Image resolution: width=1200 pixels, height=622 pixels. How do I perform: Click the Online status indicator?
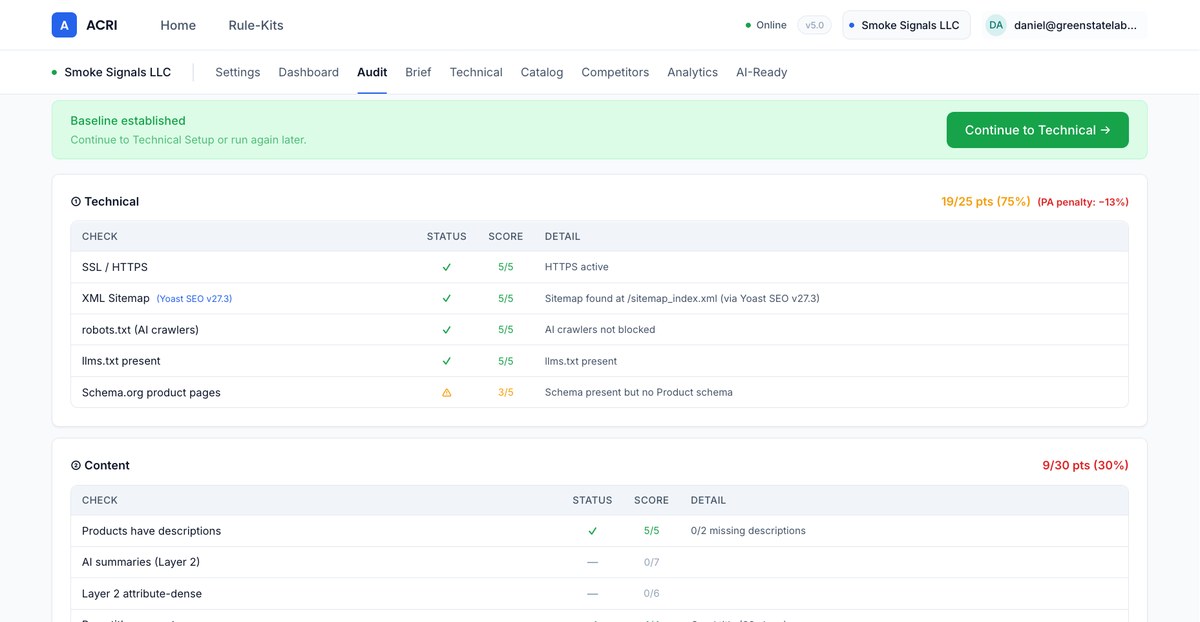pos(766,25)
